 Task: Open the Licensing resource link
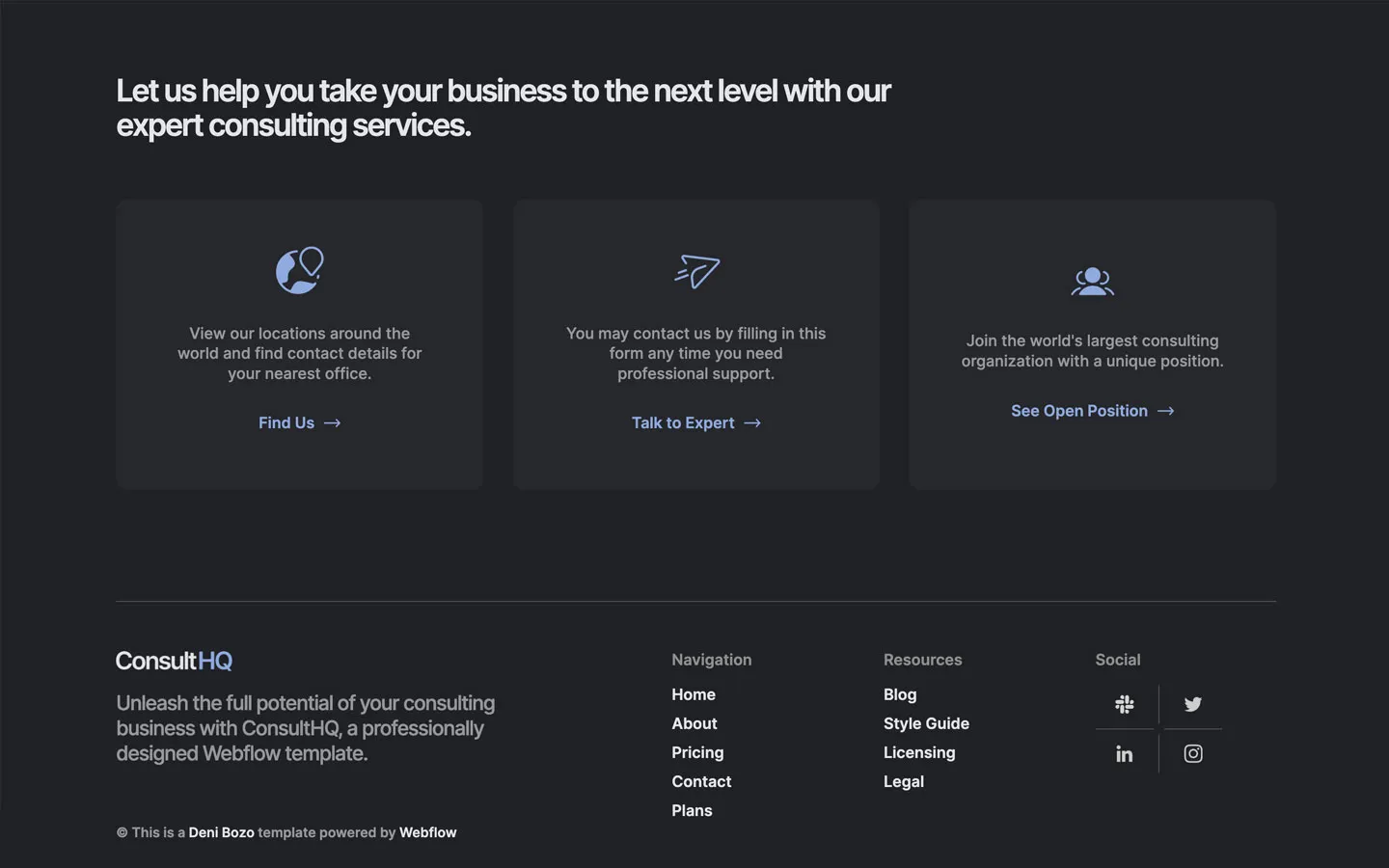pos(919,752)
